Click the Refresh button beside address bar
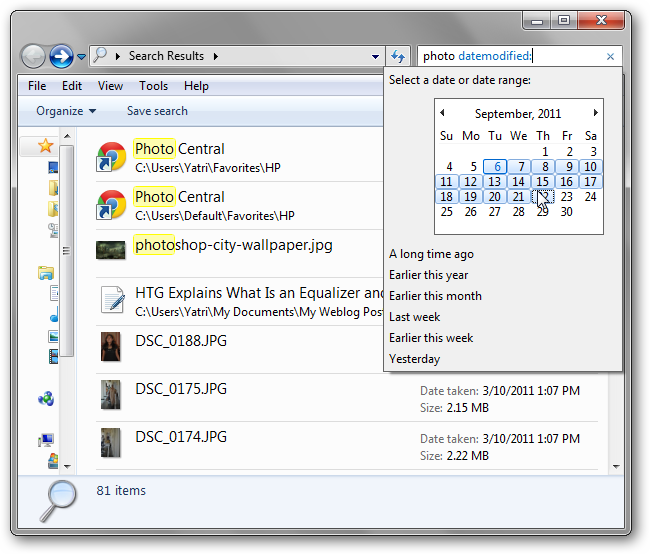This screenshot has width=650, height=554. 398,57
